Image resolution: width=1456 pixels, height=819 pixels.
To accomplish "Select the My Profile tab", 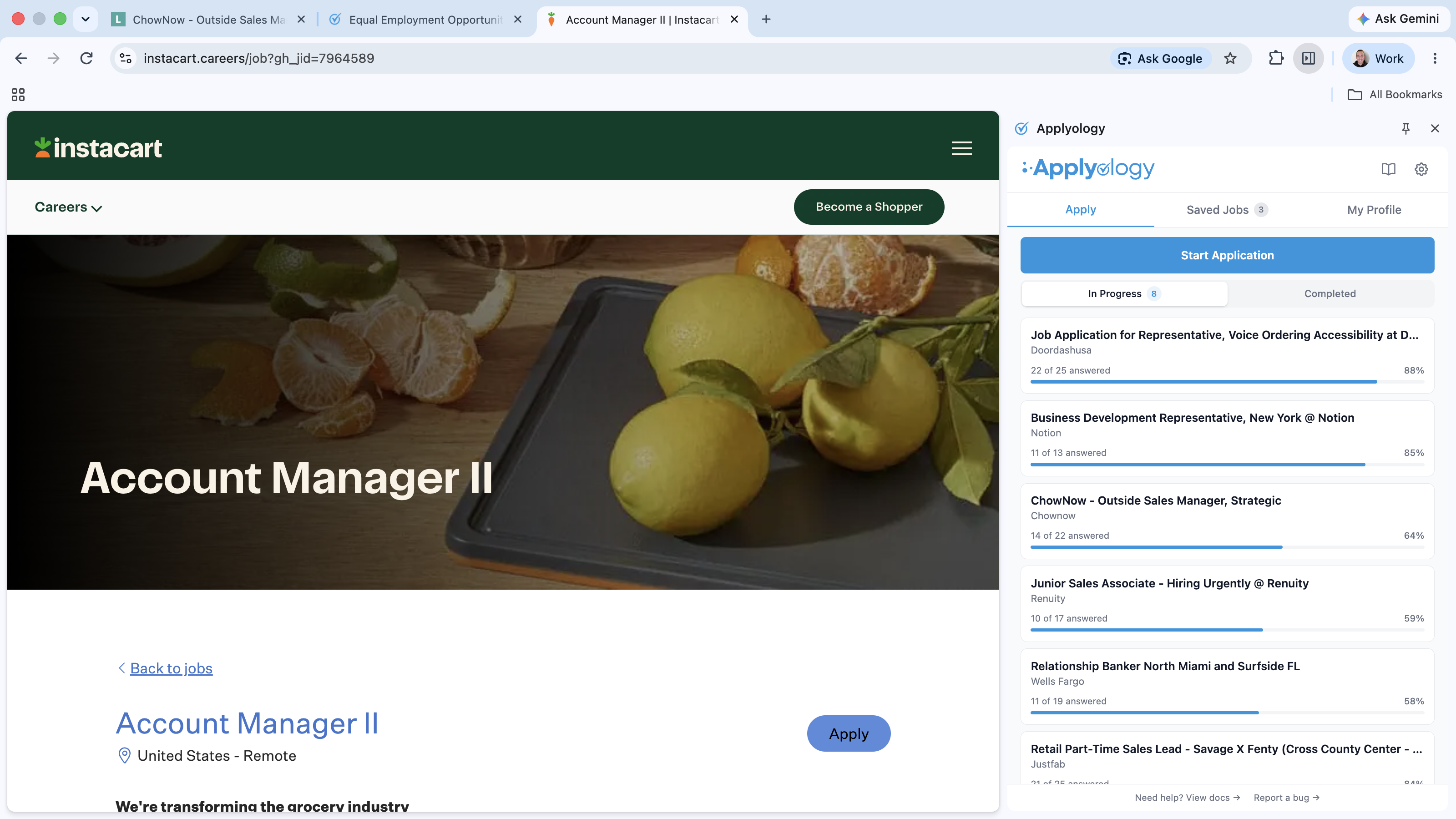I will point(1374,210).
